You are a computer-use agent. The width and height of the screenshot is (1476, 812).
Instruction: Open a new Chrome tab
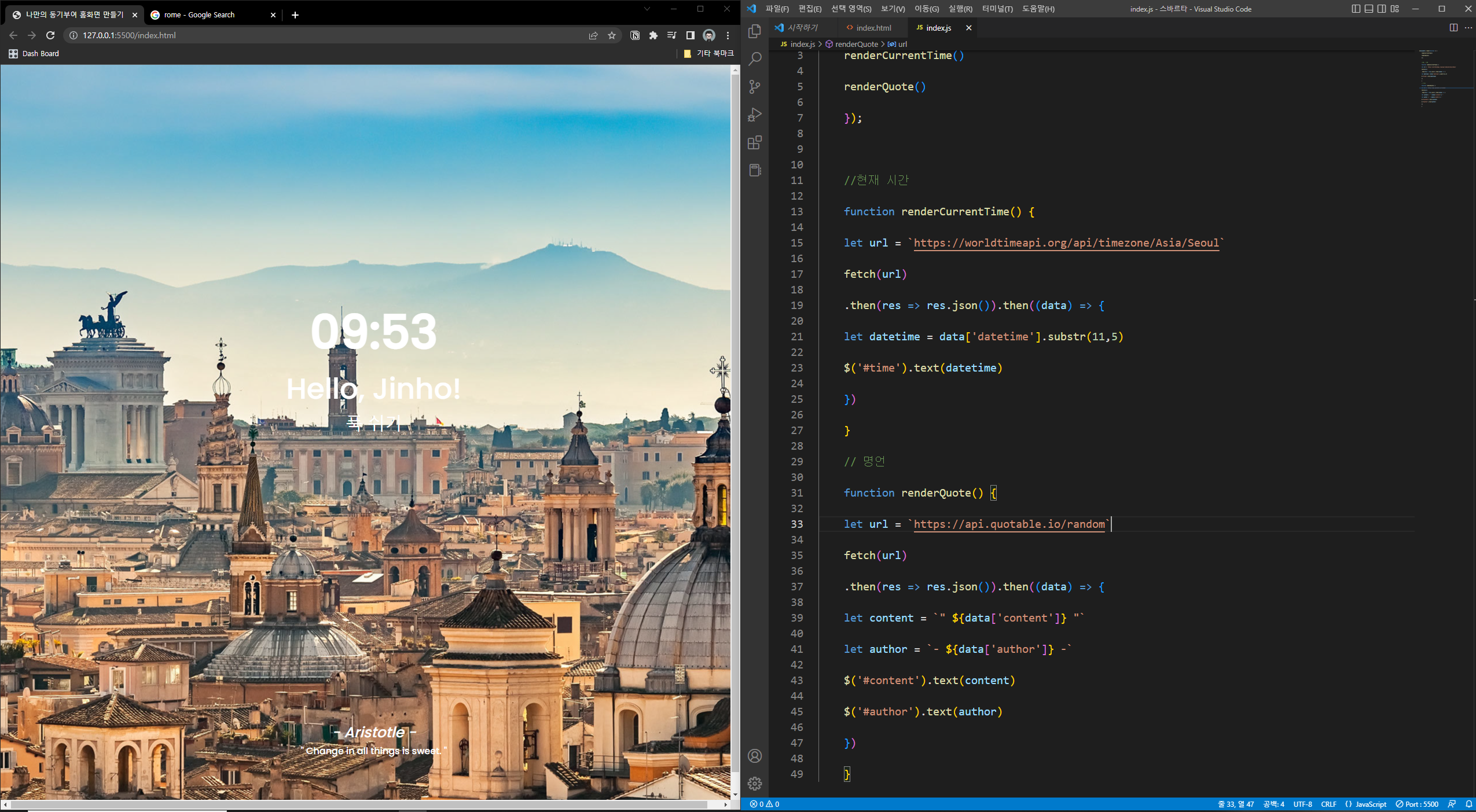295,15
